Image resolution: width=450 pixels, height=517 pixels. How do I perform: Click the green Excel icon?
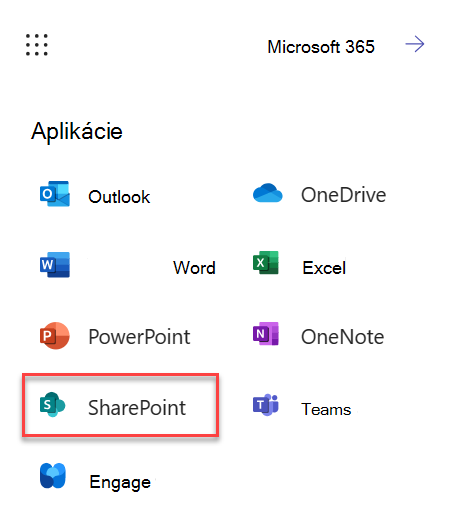(266, 263)
